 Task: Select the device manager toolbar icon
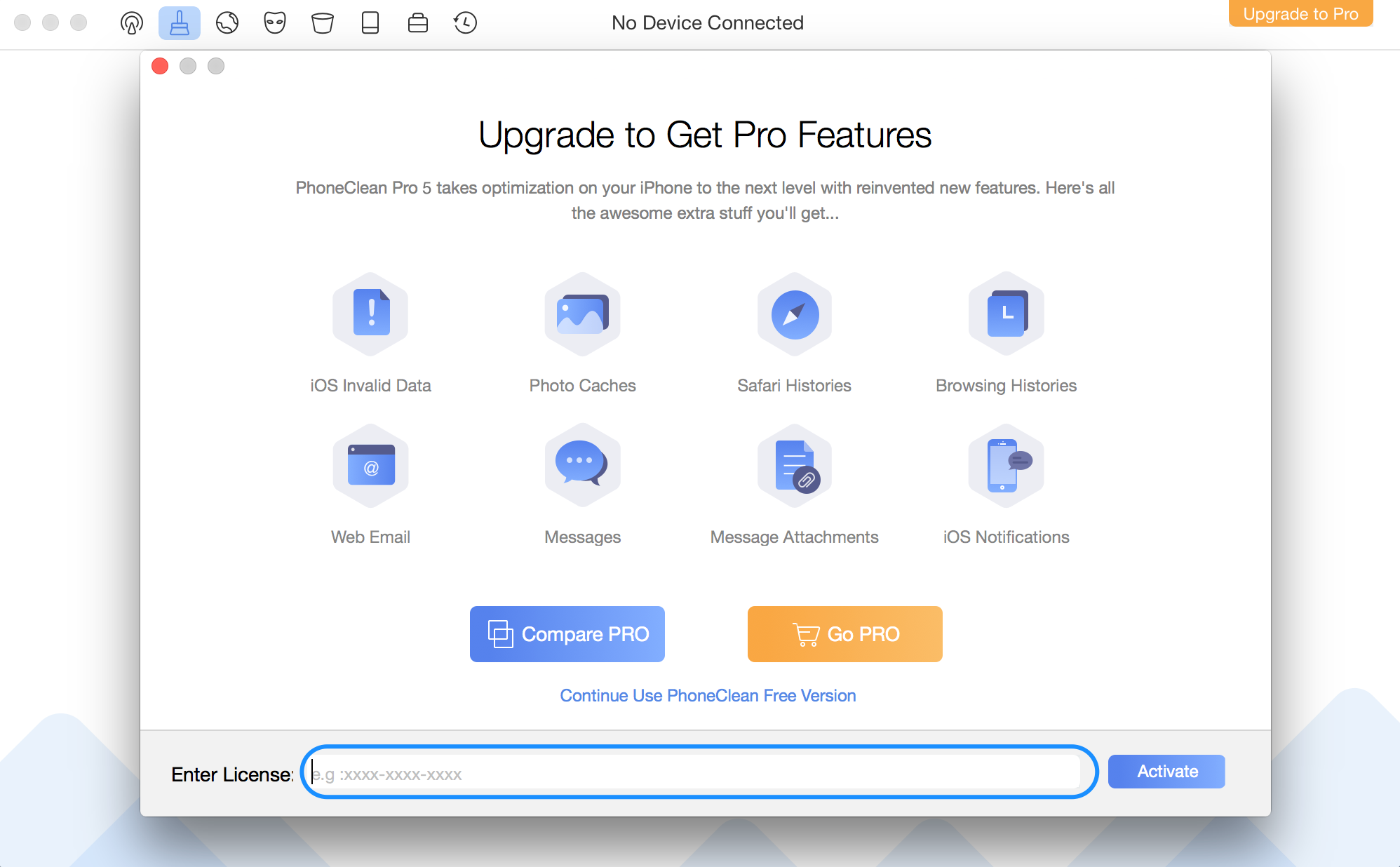(x=371, y=20)
